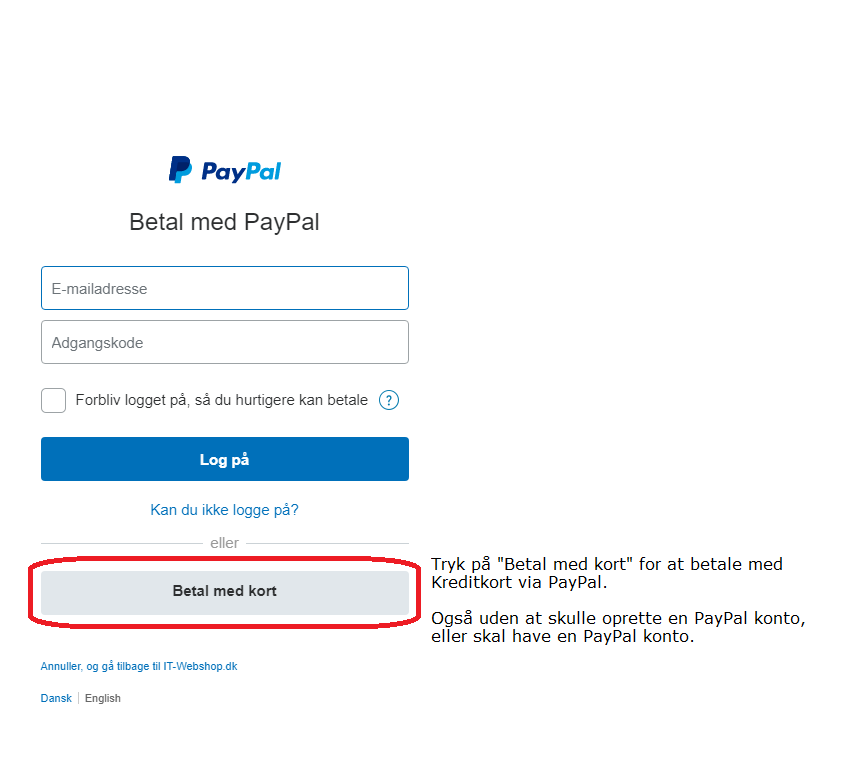This screenshot has width=856, height=765.
Task: Click the "eller" divider text
Action: [224, 543]
